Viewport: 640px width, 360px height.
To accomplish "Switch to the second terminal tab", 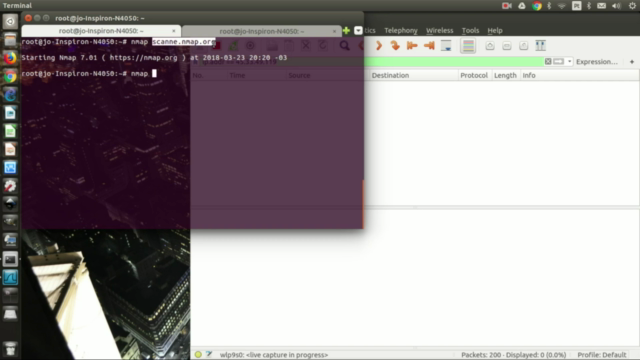I will [x=261, y=31].
